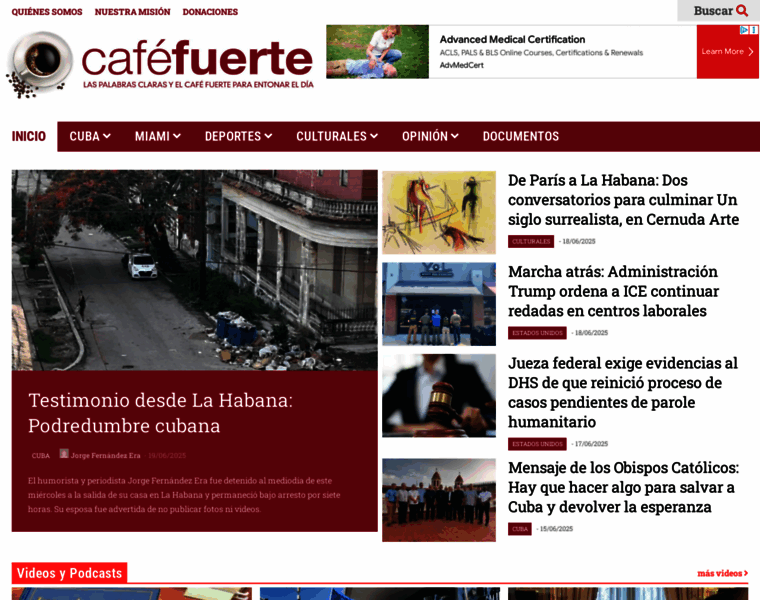Image resolution: width=760 pixels, height=600 pixels.
Task: Open the Havana street featured photo
Action: click(x=194, y=270)
